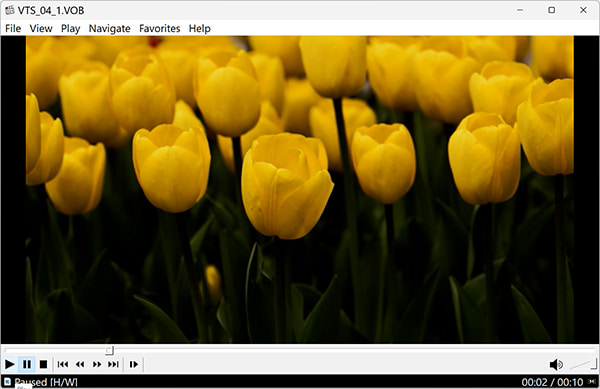
Task: Click the Pause button
Action: [x=27, y=364]
